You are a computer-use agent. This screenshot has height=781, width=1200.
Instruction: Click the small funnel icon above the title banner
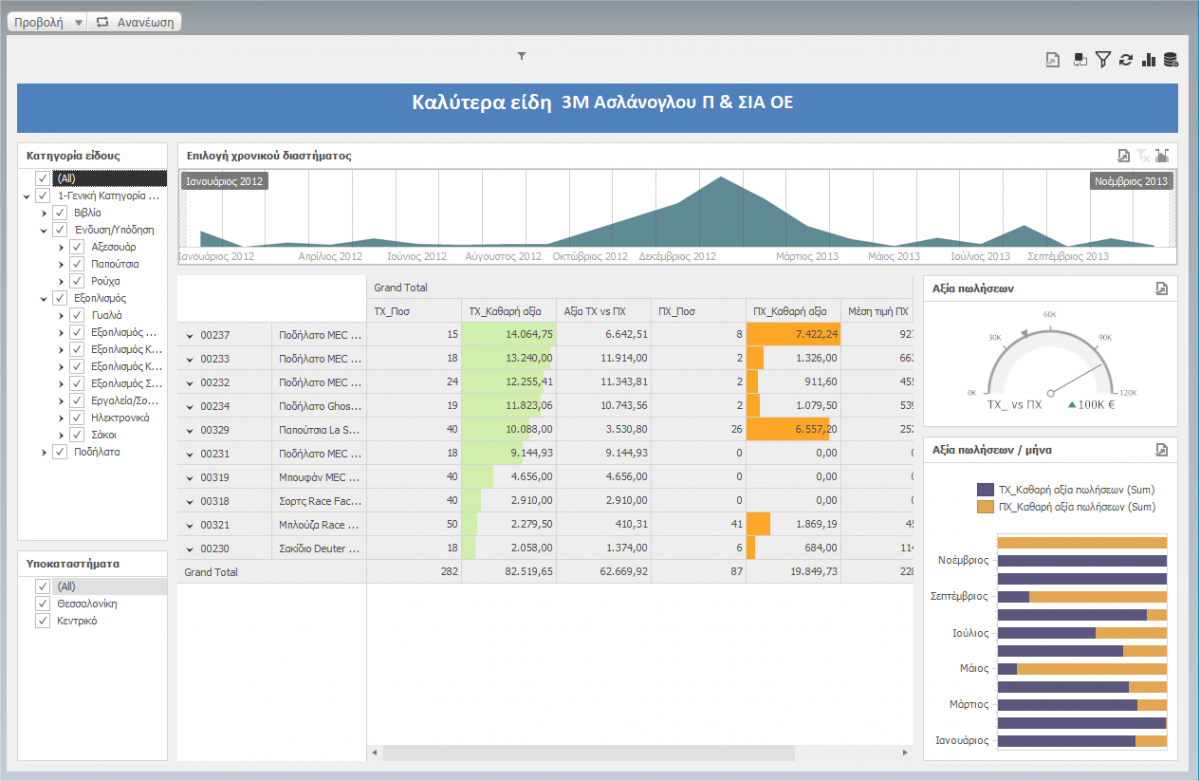(521, 56)
